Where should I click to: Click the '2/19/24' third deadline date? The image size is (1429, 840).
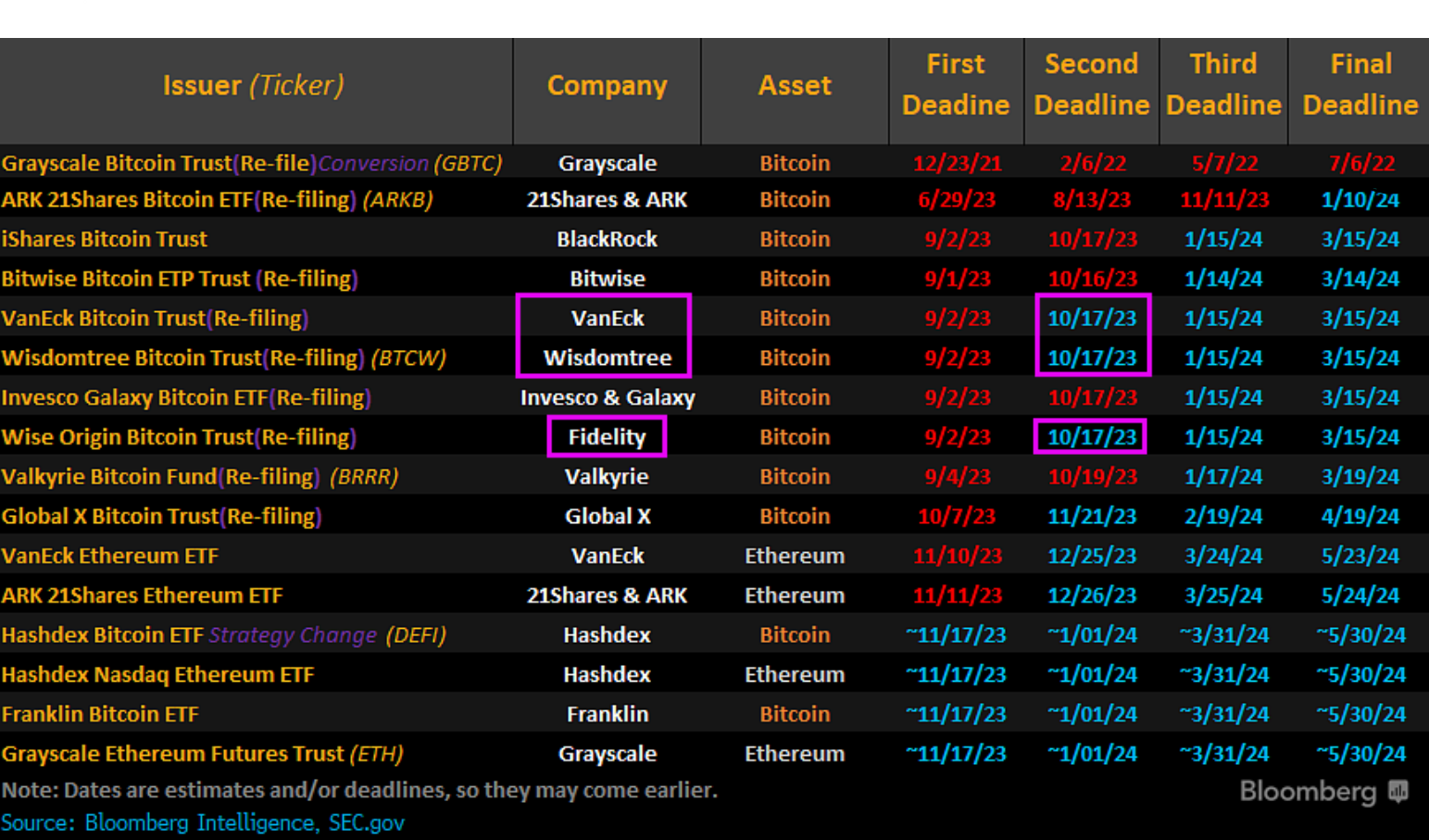point(1223,517)
